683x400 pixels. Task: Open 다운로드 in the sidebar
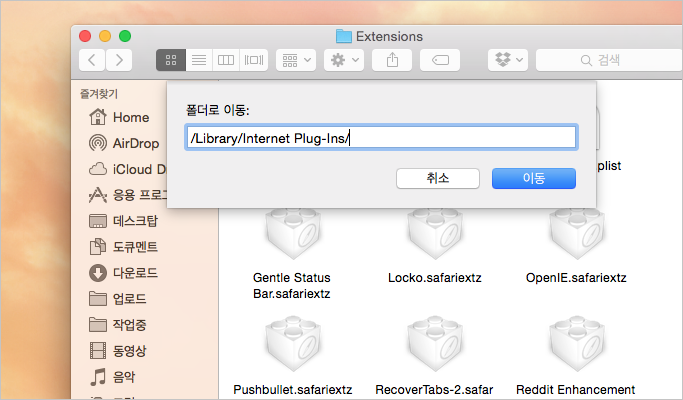pyautogui.click(x=123, y=273)
